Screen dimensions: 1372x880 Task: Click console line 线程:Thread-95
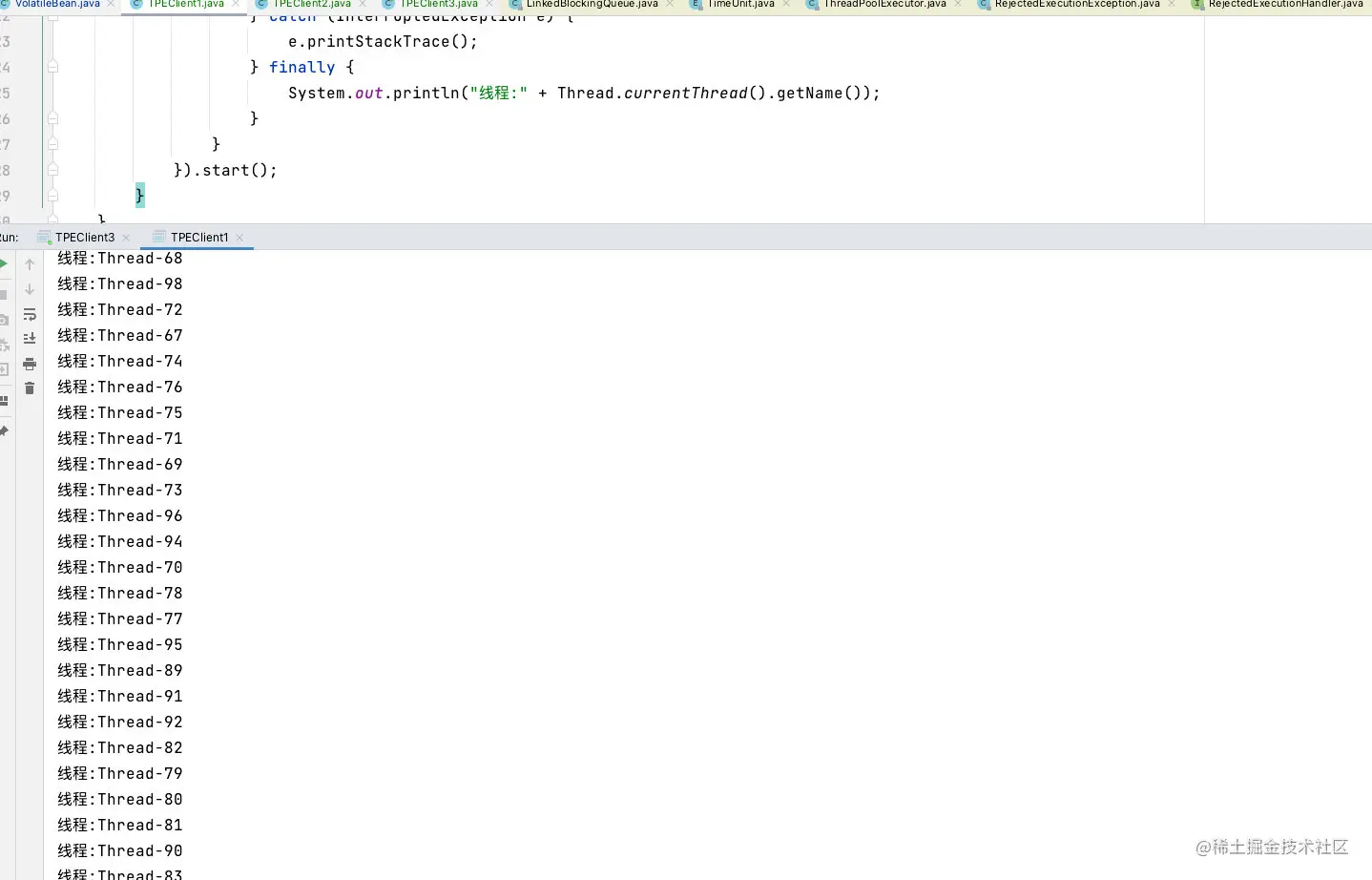120,644
